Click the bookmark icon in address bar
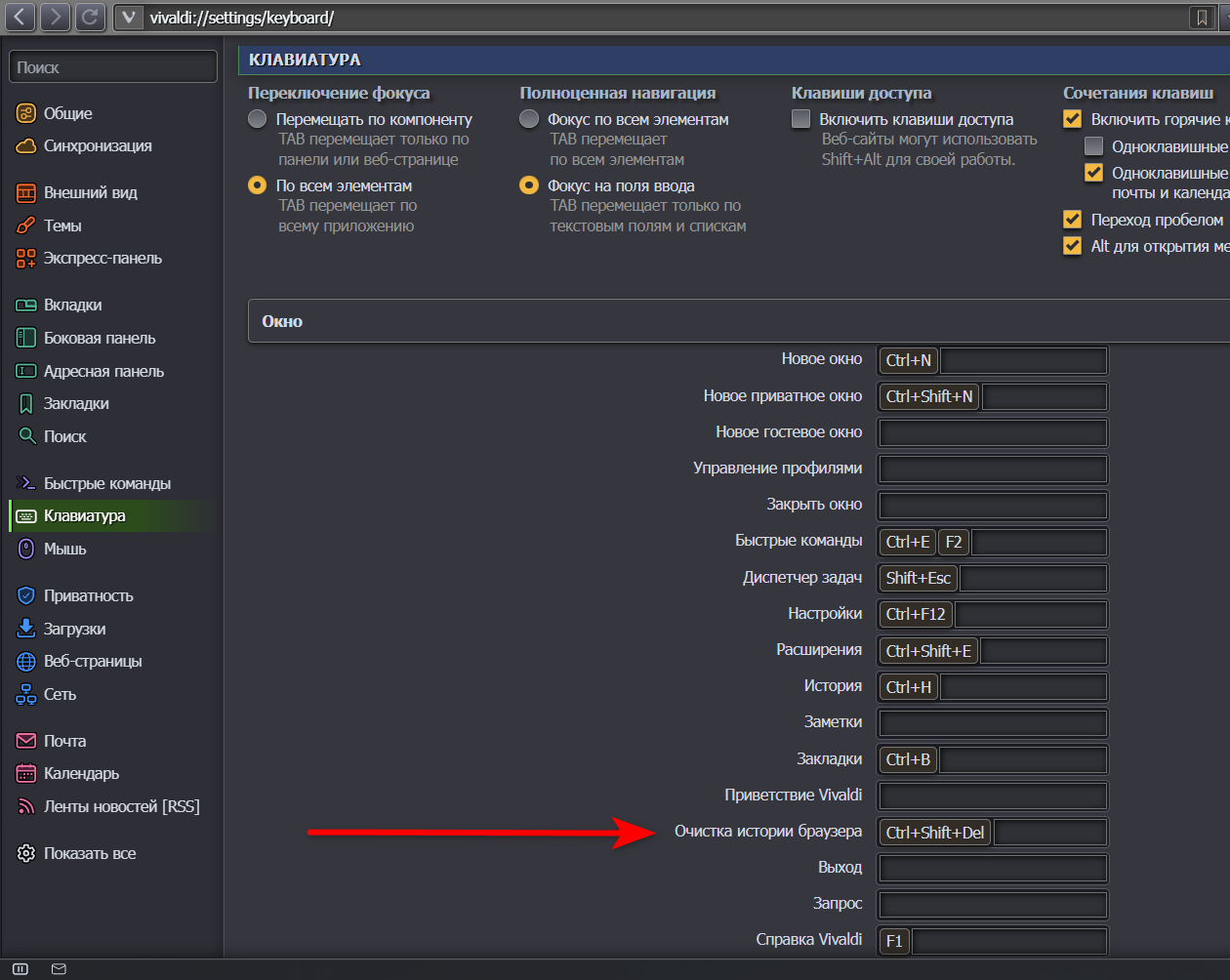Viewport: 1230px width, 980px height. point(1202,18)
